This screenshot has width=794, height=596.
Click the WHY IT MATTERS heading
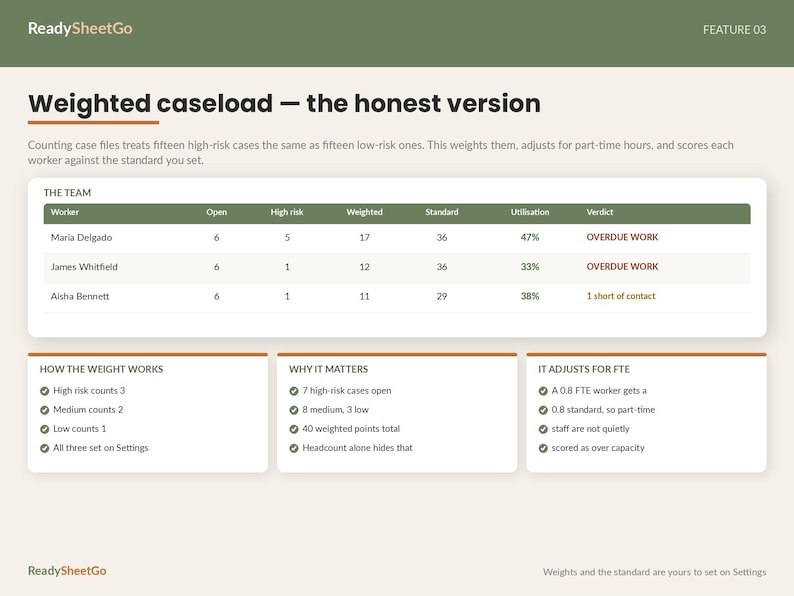(x=329, y=369)
